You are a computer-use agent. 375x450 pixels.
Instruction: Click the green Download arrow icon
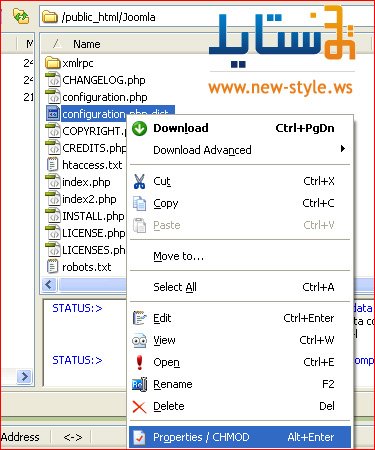pyautogui.click(x=139, y=128)
